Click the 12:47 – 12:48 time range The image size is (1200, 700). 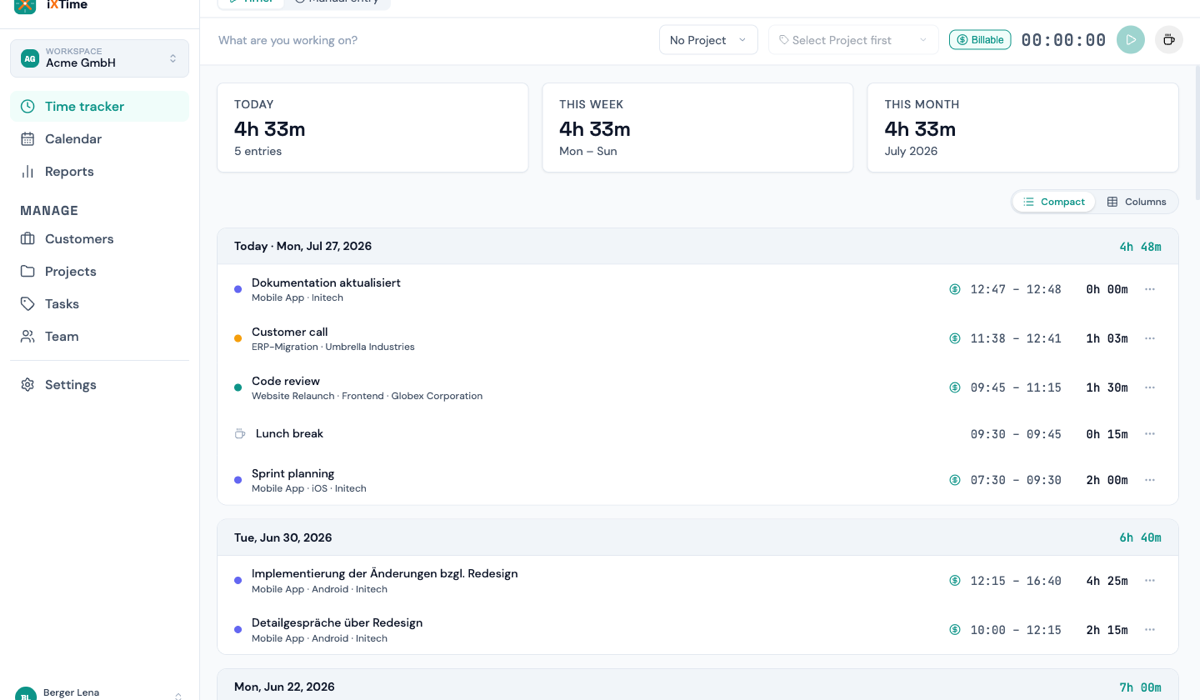1016,289
